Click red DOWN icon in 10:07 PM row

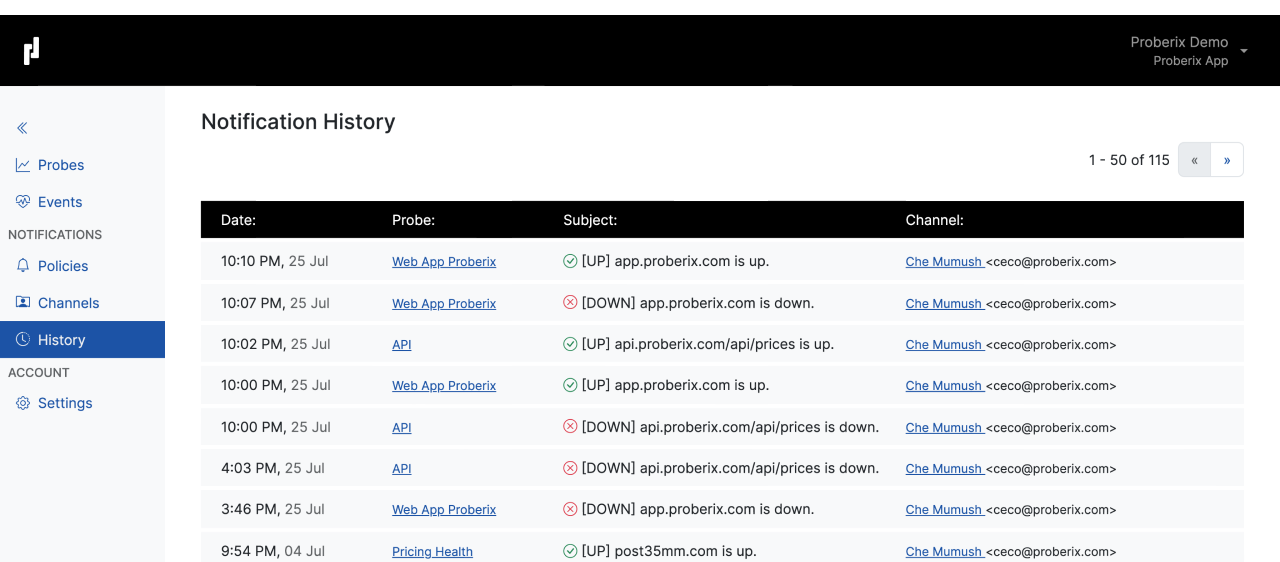570,302
